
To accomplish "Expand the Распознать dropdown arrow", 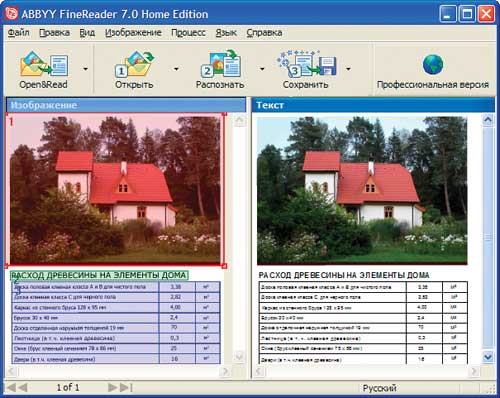I will point(262,69).
